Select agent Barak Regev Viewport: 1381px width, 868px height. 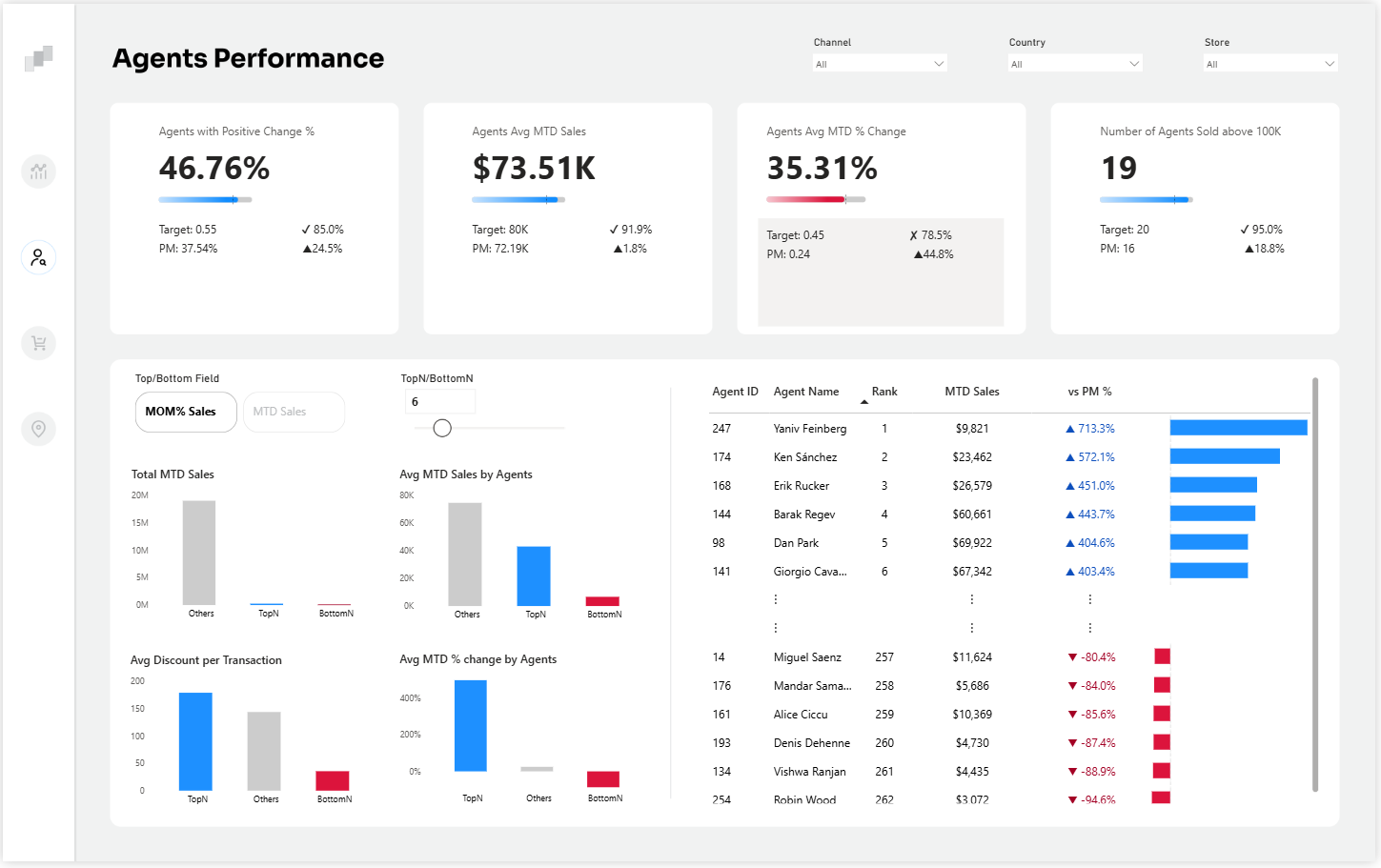804,515
